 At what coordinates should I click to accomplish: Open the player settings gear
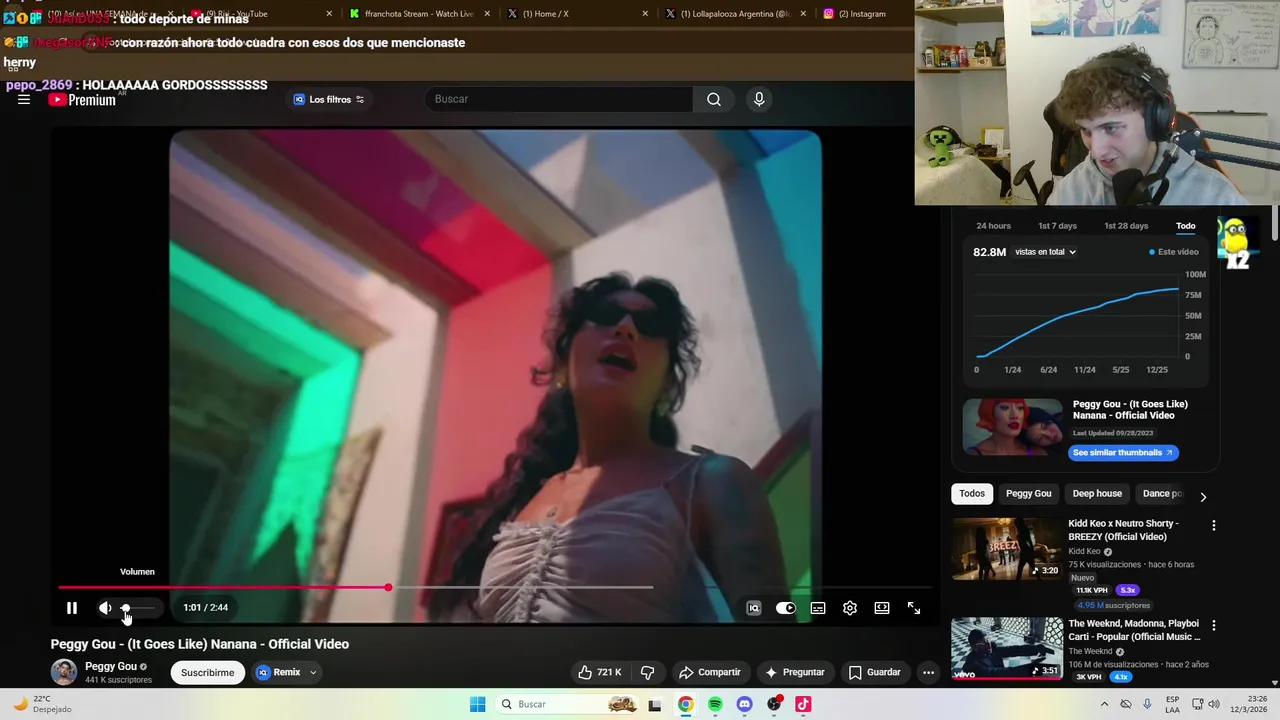850,608
